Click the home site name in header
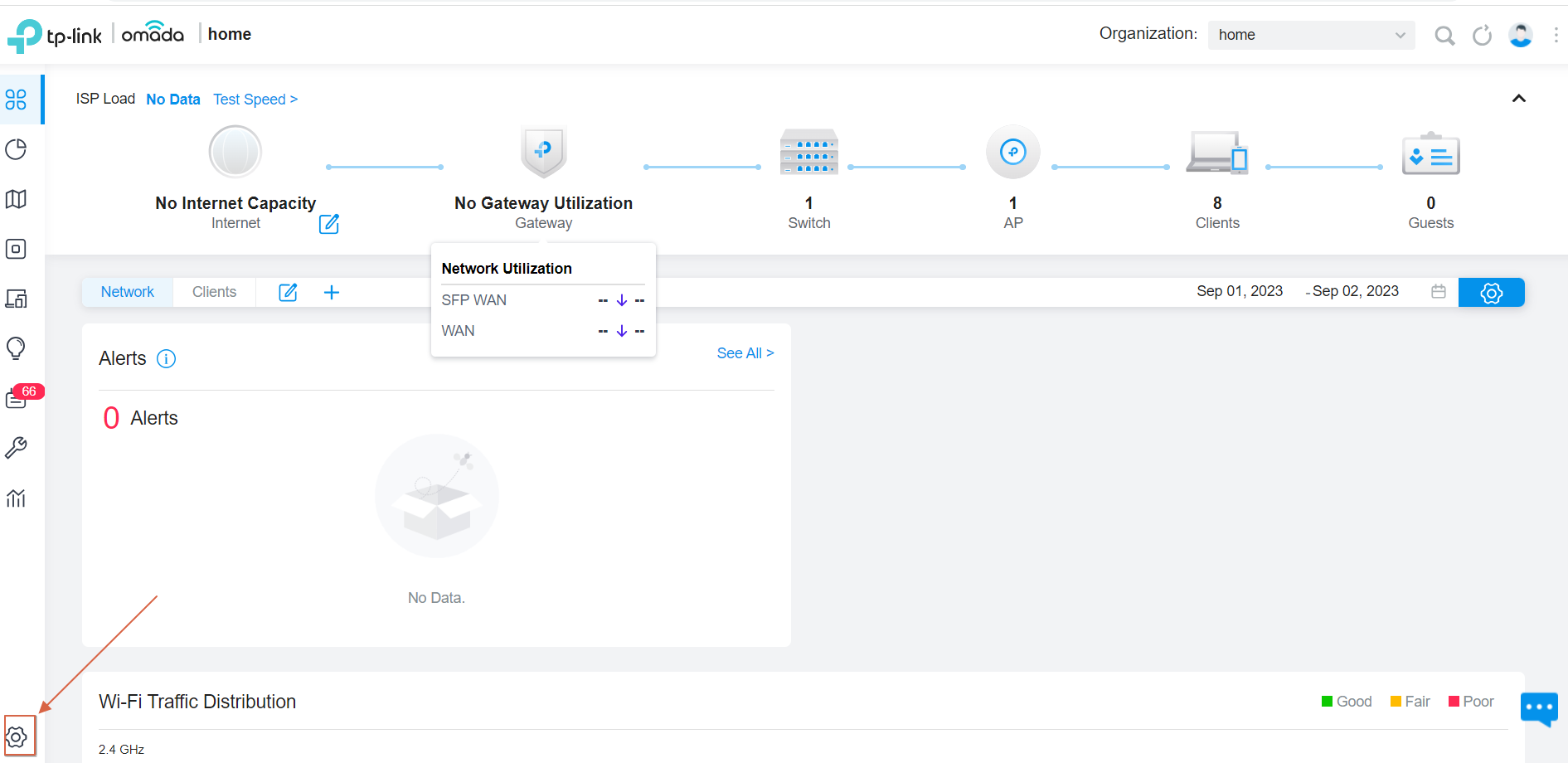This screenshot has height=763, width=1568. [230, 34]
